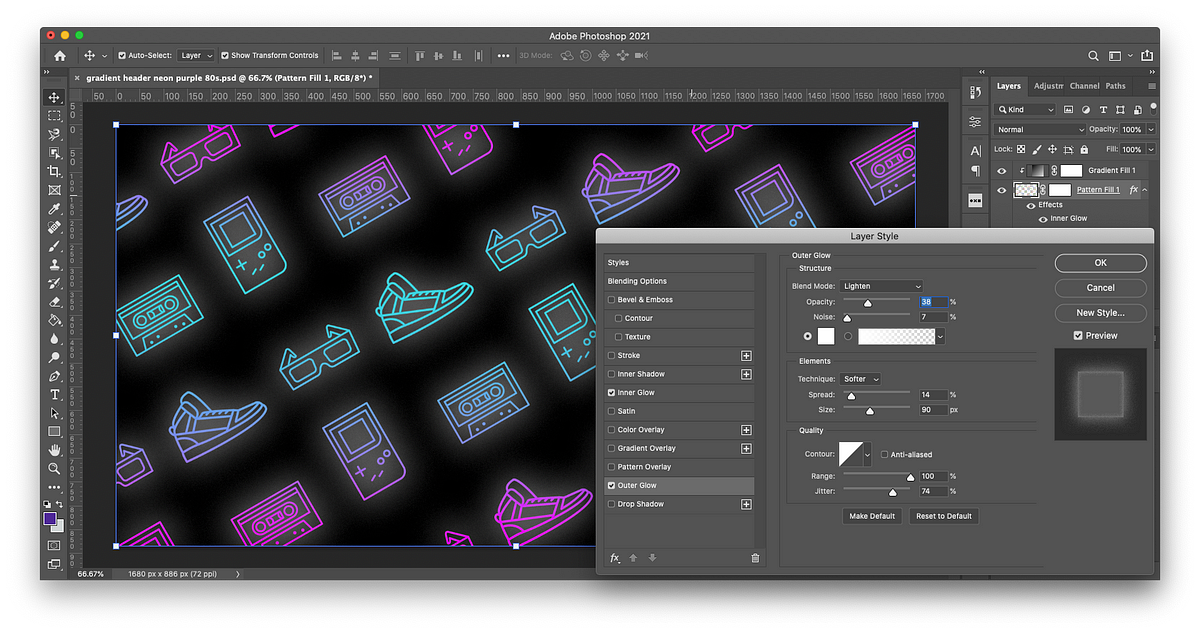Toggle Show Transform Controls checkbox
This screenshot has width=1200, height=633.
224,56
